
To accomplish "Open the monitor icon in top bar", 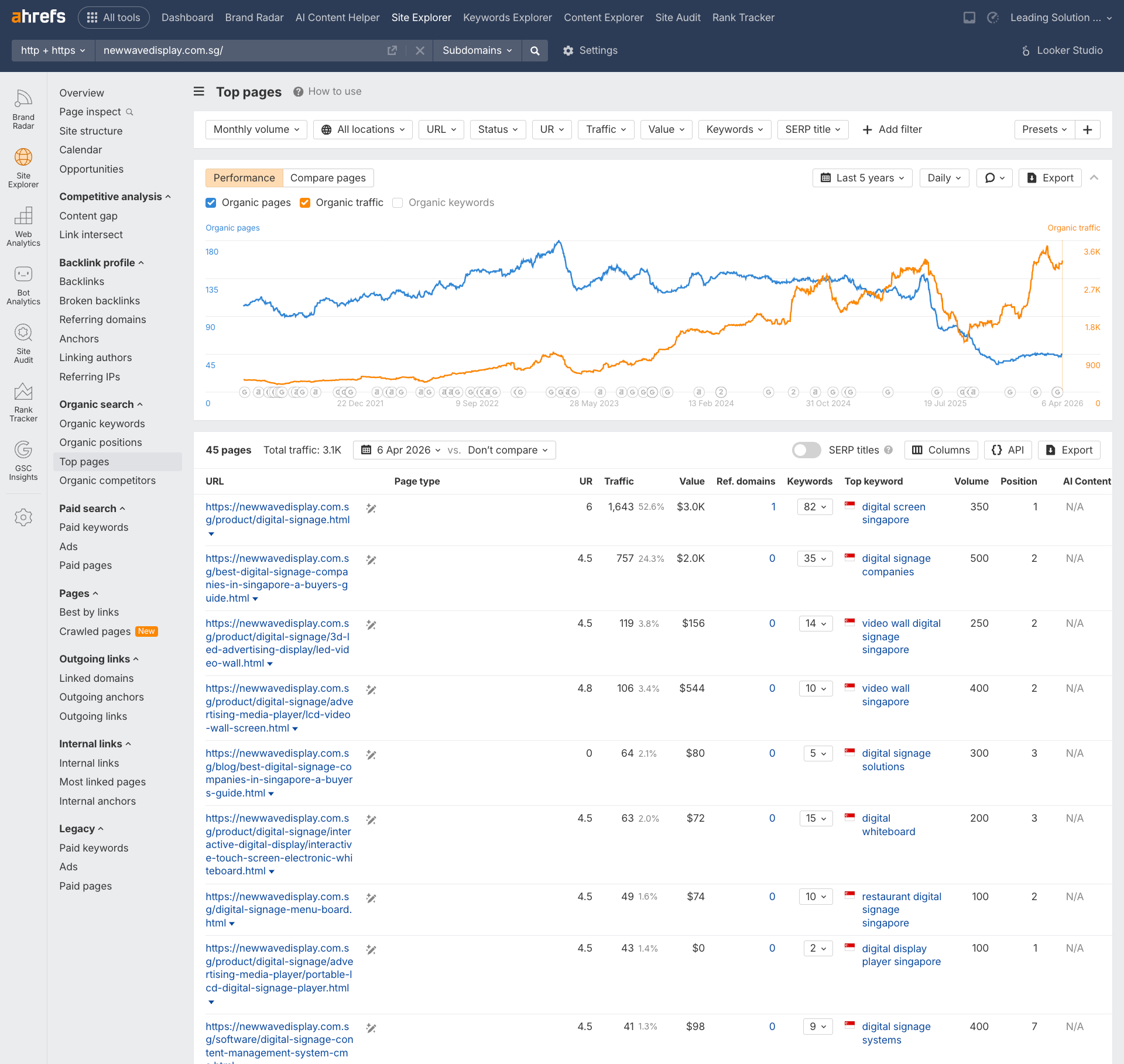I will (969, 18).
